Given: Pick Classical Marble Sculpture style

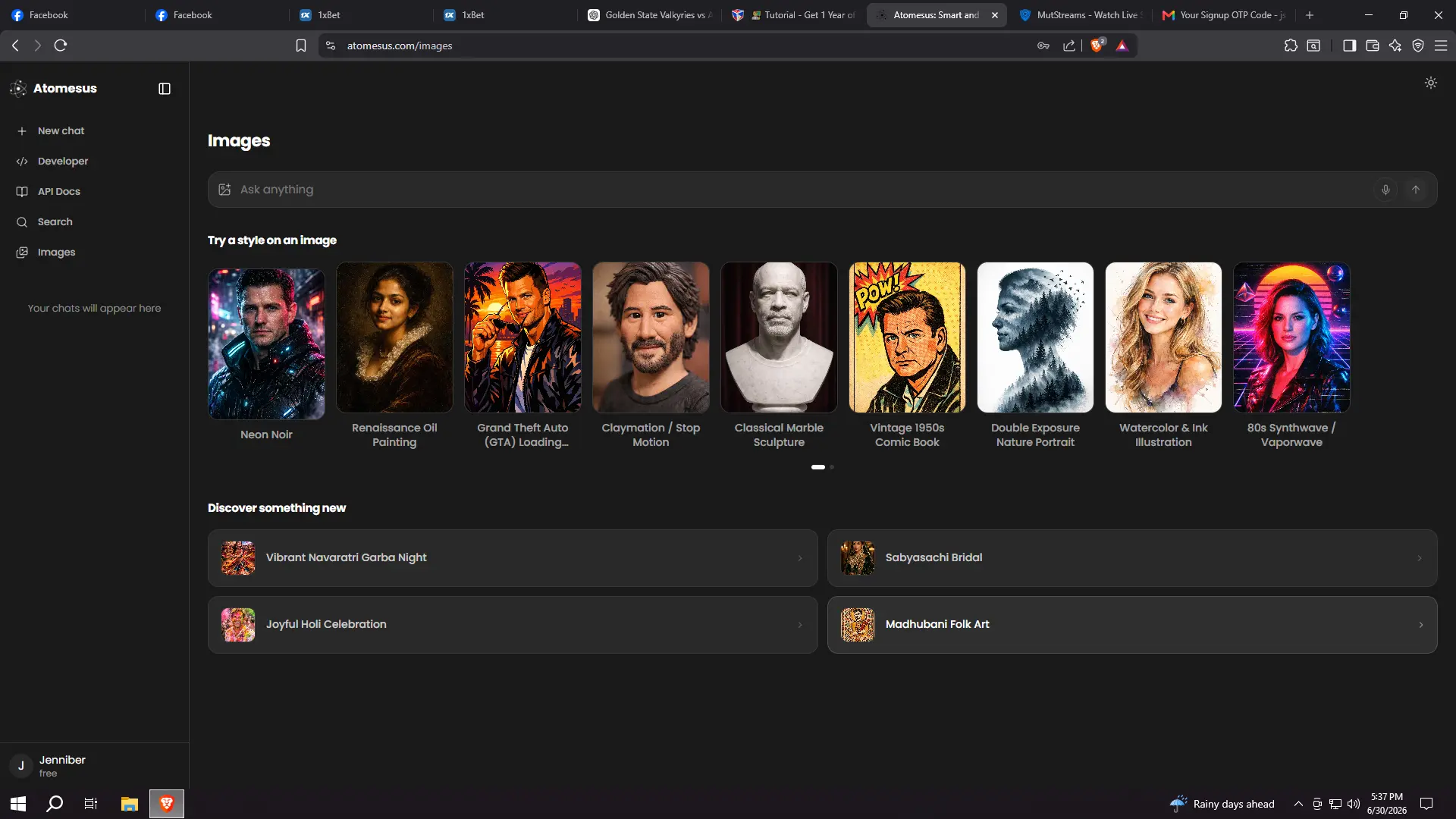Looking at the screenshot, I should click(779, 337).
